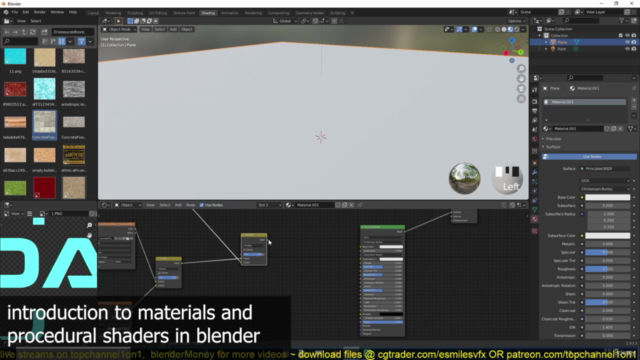640x360 pixels.
Task: Refresh the file browser listing
Action: tap(33, 32)
